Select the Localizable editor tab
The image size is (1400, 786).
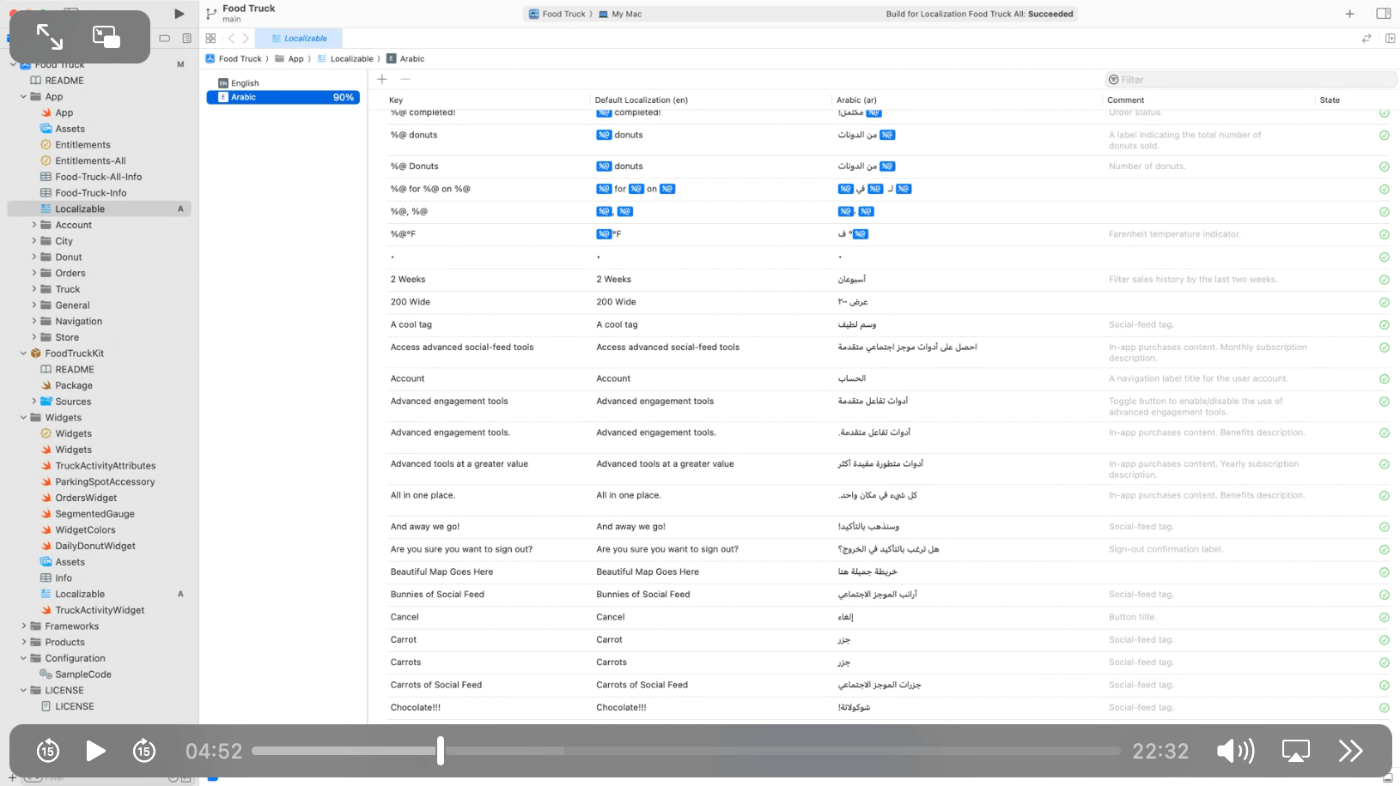pos(299,38)
